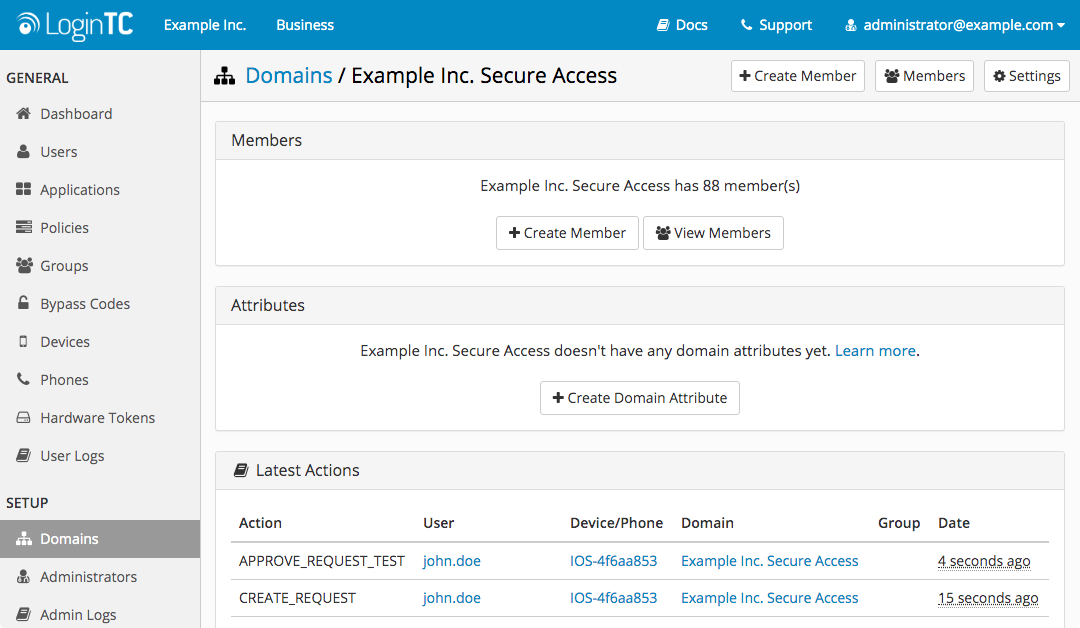Go to the Phones page

[x=64, y=379]
